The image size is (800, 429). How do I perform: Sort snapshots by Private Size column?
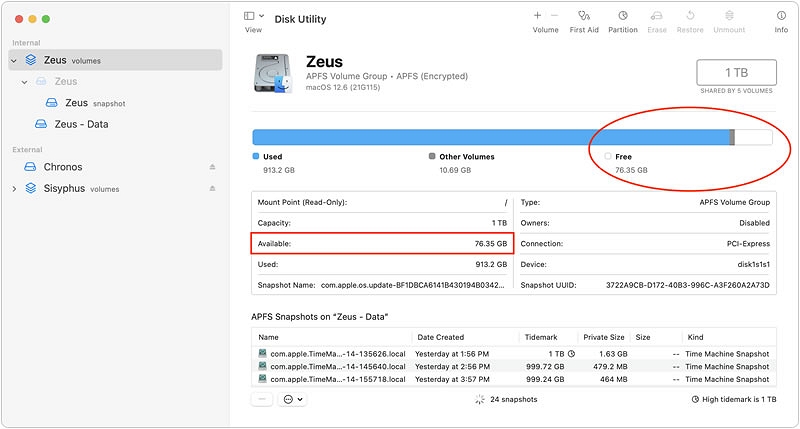coord(604,337)
